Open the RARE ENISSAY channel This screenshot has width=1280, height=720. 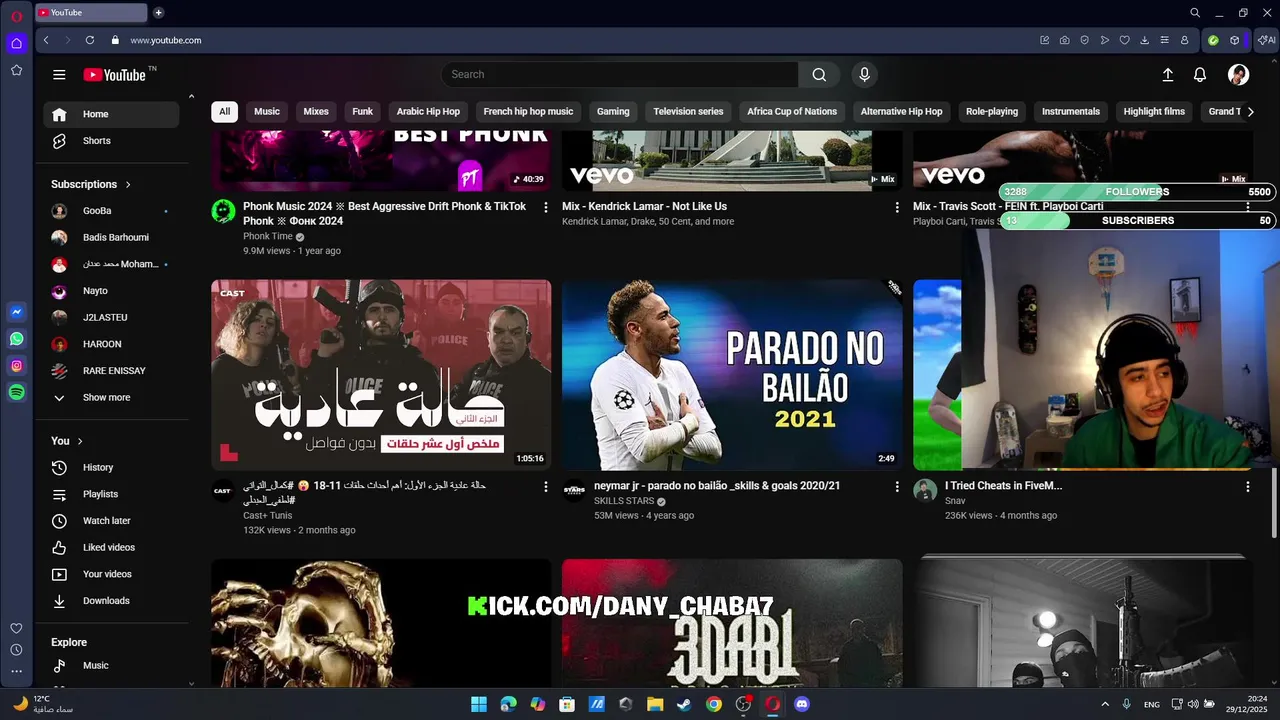pos(111,371)
